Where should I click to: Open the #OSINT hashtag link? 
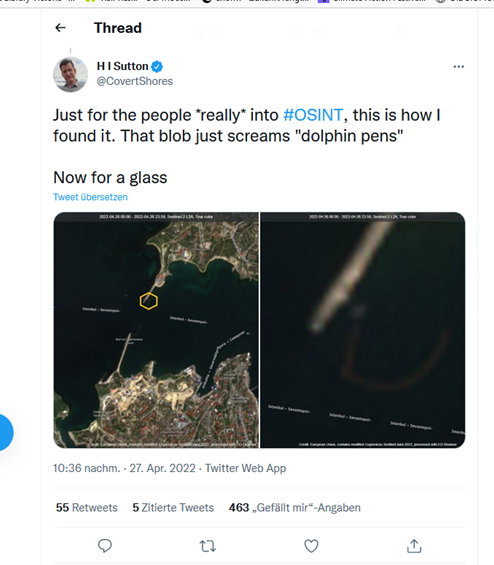[x=313, y=115]
